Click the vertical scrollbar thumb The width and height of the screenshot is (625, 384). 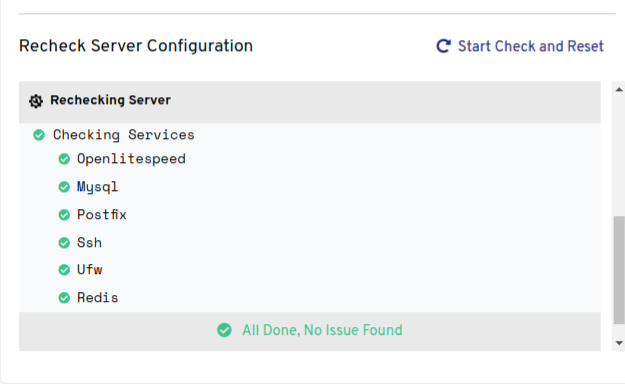click(619, 270)
